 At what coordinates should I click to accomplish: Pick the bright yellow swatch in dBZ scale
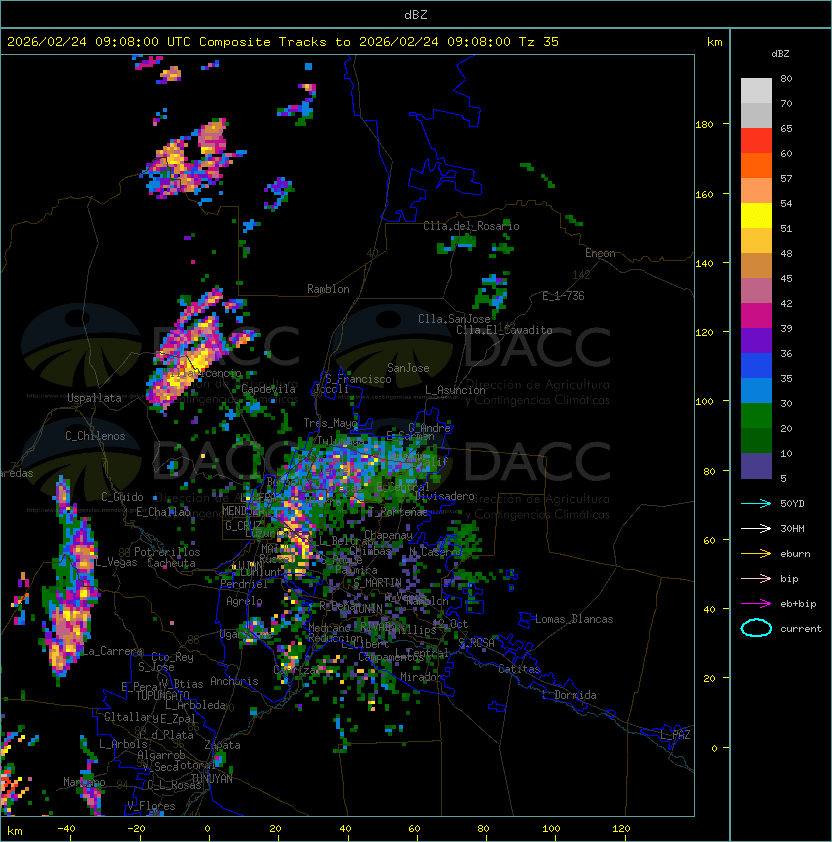tap(756, 216)
